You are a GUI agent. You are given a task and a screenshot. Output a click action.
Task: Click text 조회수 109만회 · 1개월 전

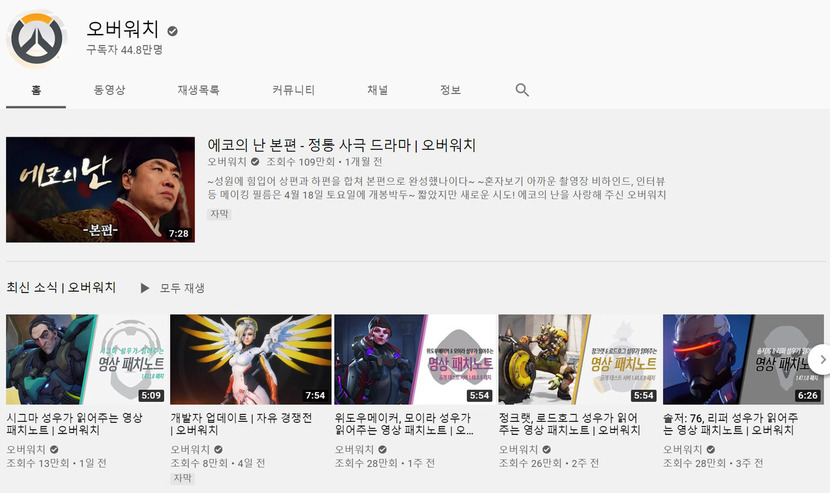tap(324, 162)
